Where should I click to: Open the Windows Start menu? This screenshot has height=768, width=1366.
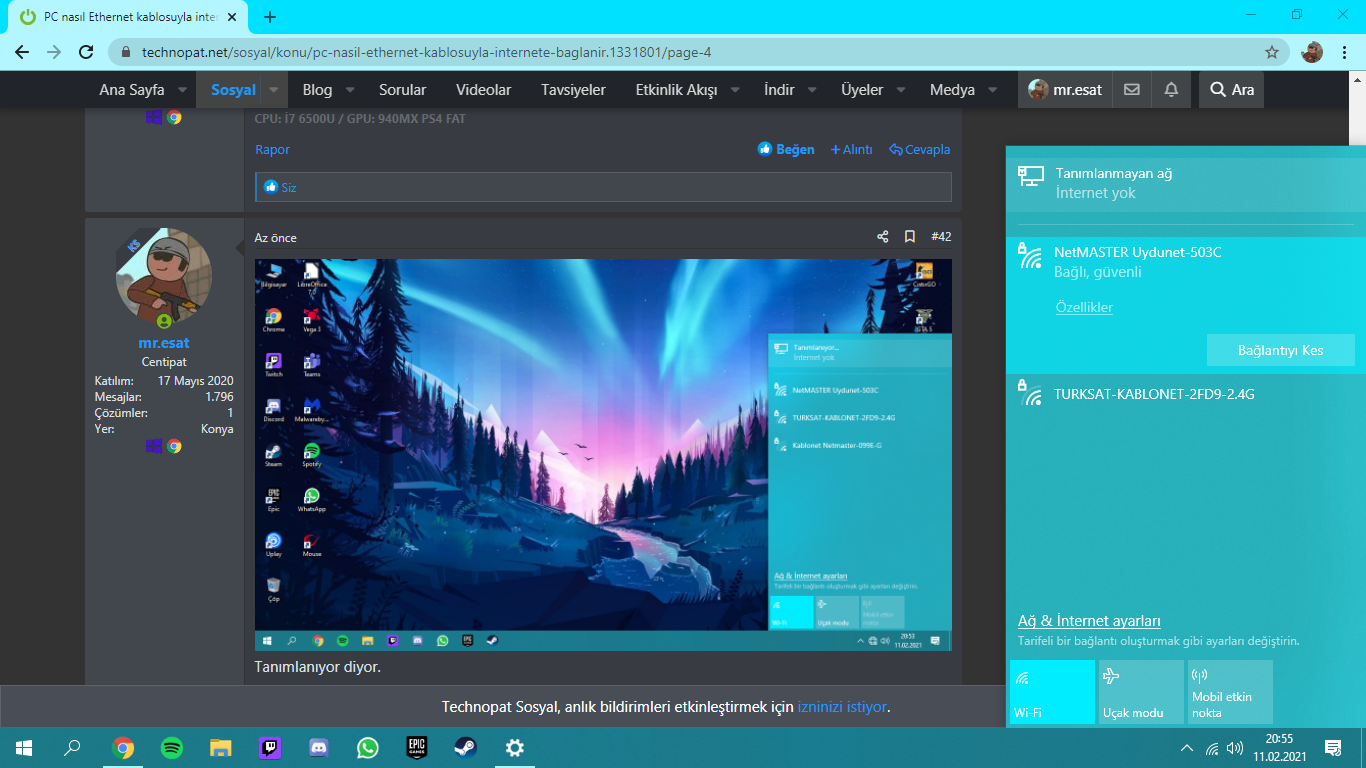click(x=23, y=747)
